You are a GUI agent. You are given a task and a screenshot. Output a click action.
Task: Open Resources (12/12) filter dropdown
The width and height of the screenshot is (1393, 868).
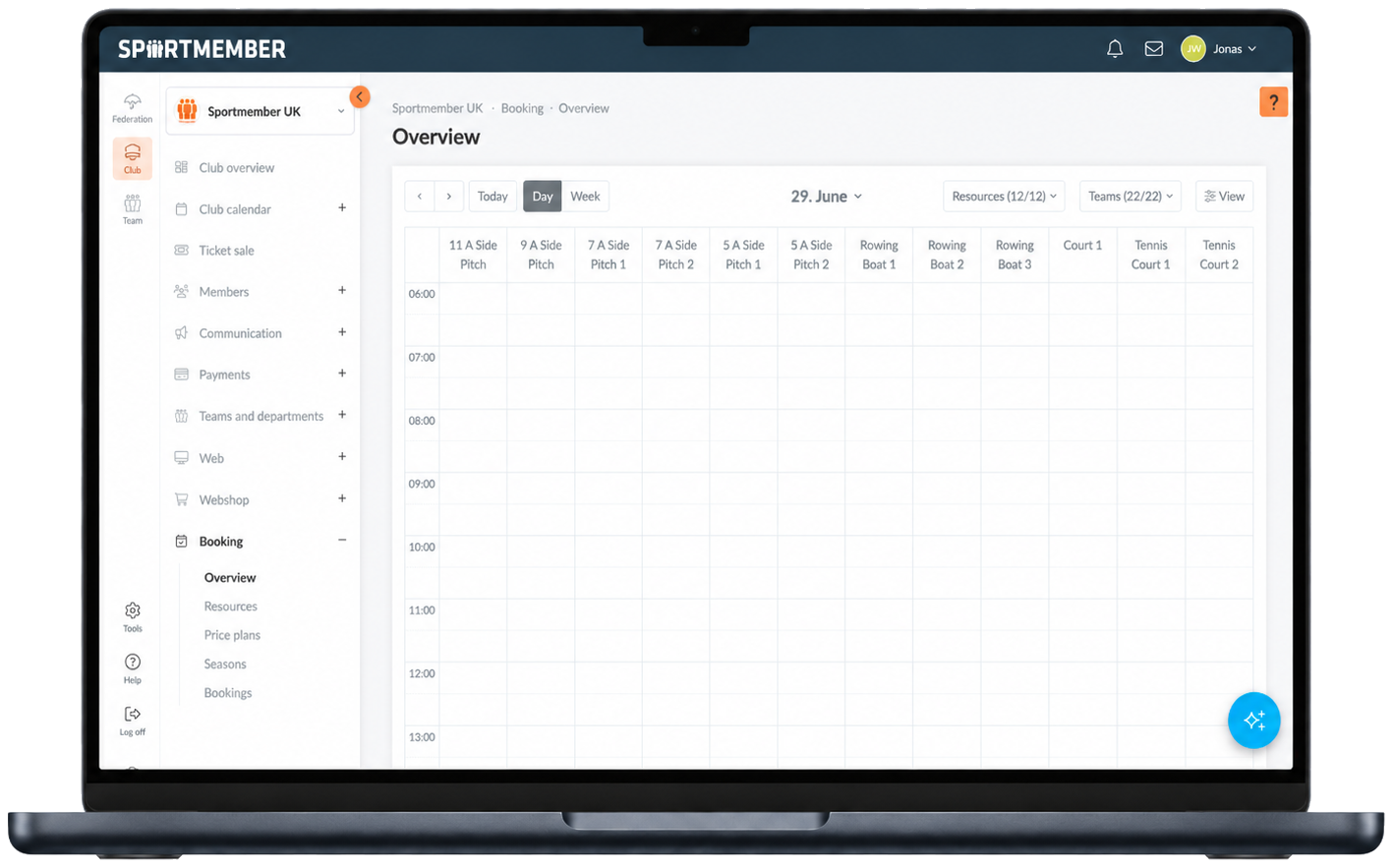(x=1004, y=196)
